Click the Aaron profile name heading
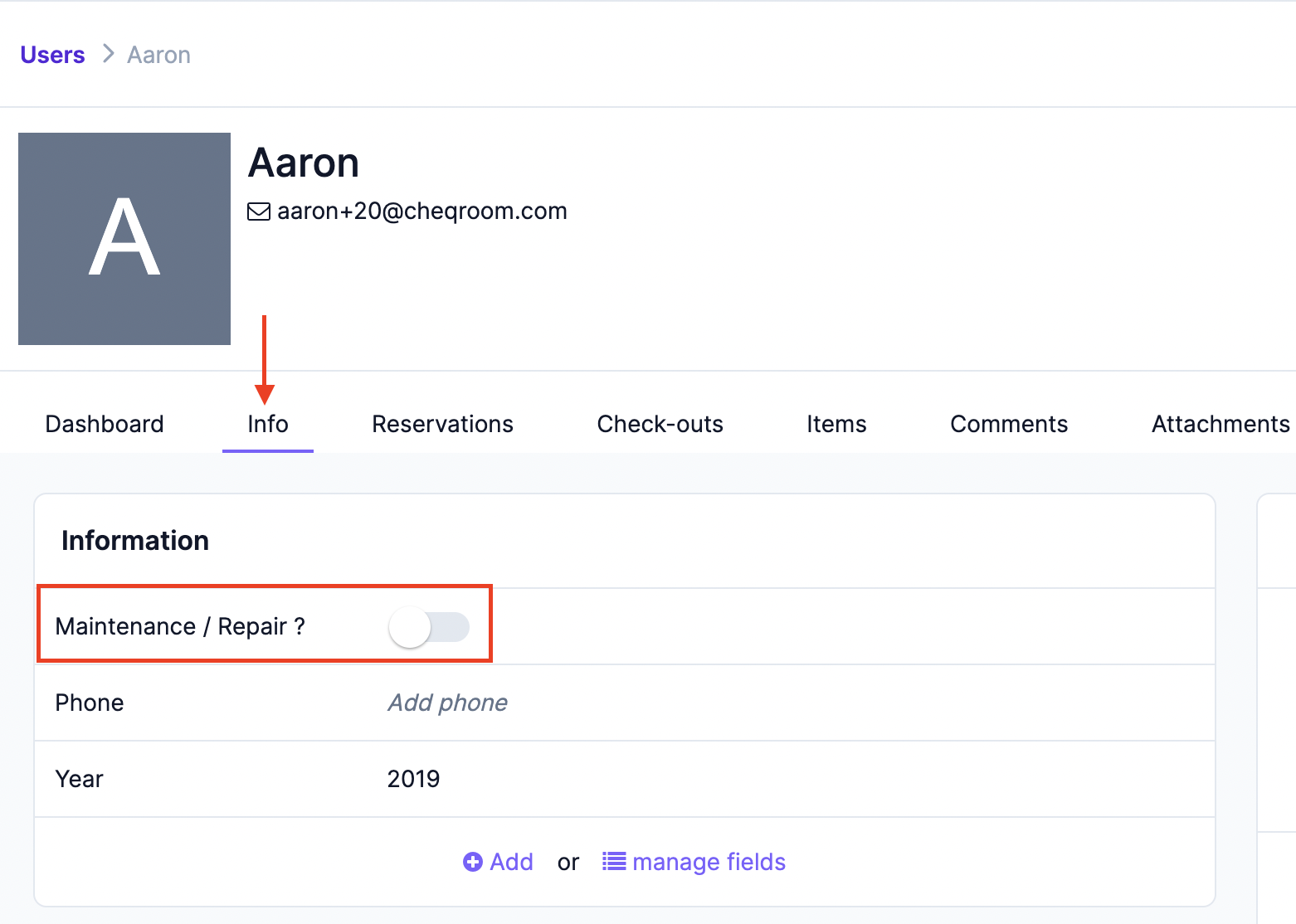The width and height of the screenshot is (1296, 924). [x=304, y=163]
